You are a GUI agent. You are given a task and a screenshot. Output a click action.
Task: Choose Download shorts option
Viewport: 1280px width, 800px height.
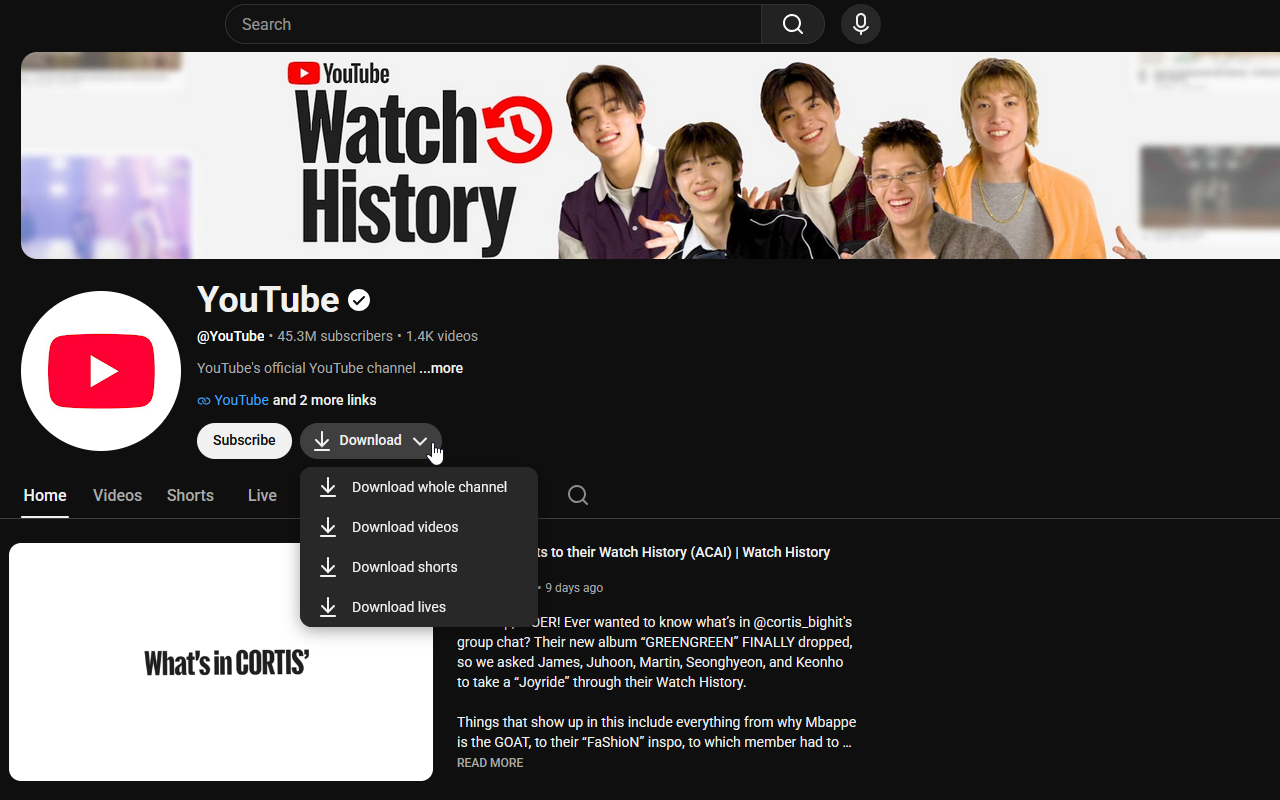(419, 567)
